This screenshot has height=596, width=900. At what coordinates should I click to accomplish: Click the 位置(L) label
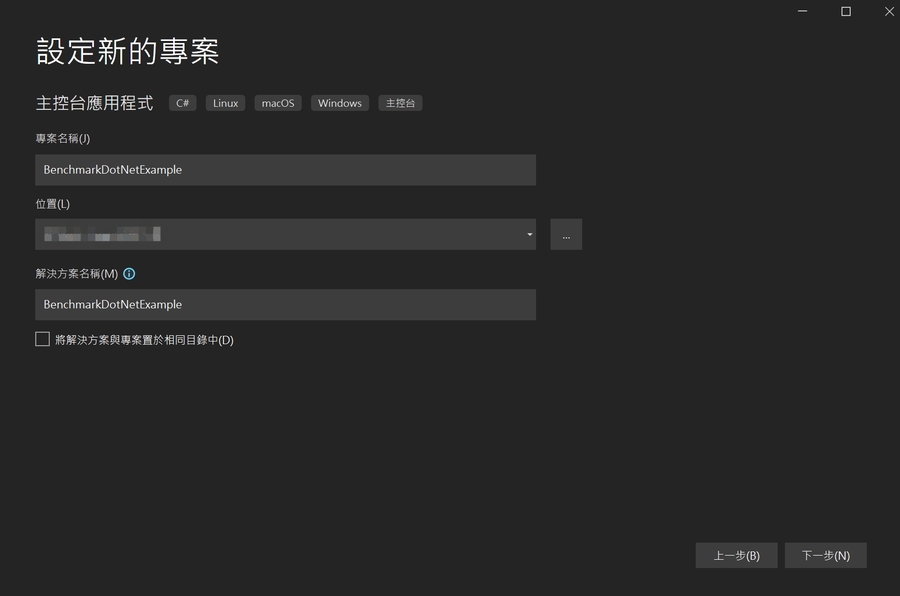53,204
